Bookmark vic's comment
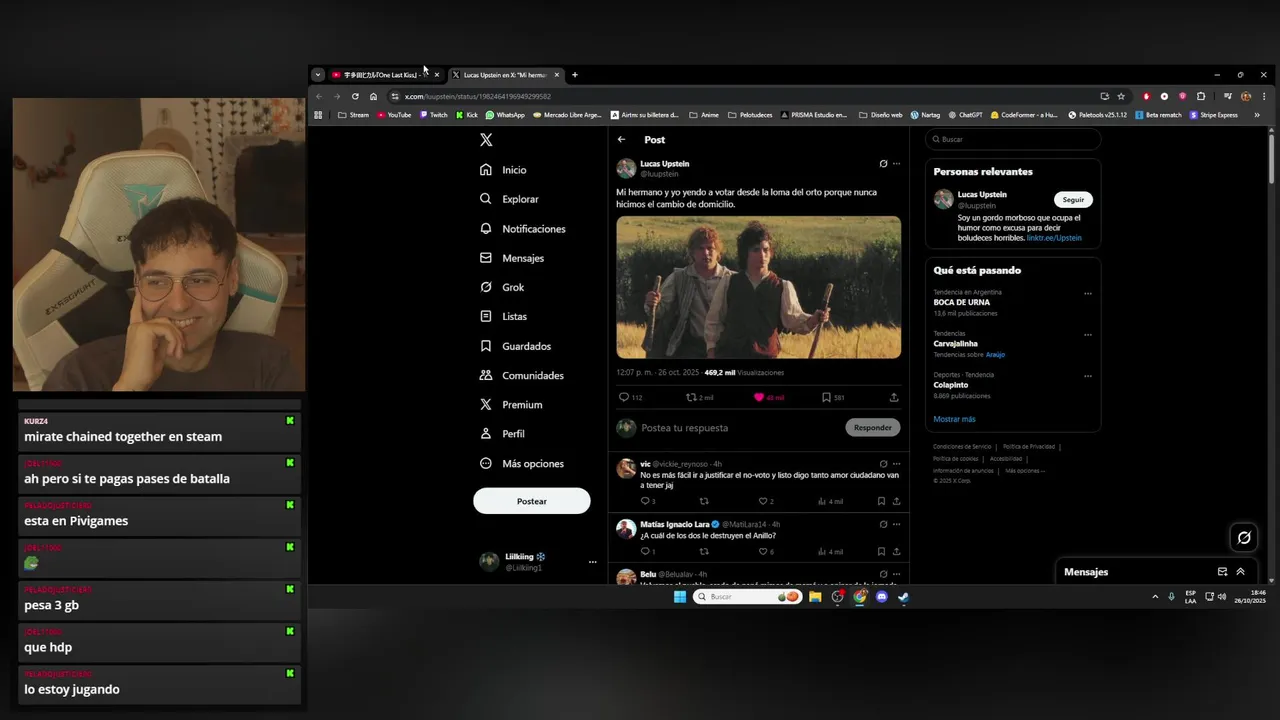Image resolution: width=1280 pixels, height=720 pixels. 881,501
